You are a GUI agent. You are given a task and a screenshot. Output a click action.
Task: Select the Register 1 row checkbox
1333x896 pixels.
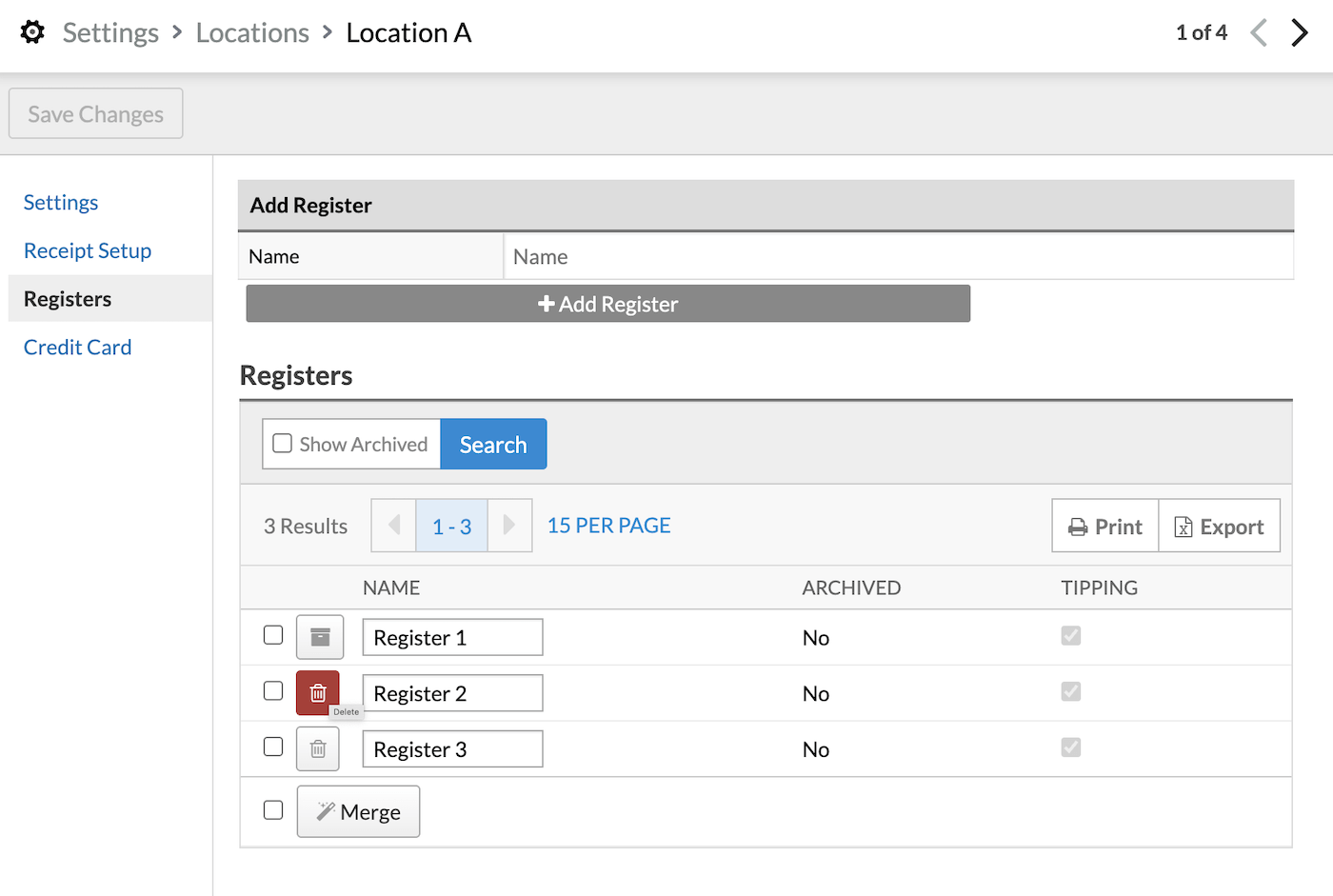click(x=273, y=635)
